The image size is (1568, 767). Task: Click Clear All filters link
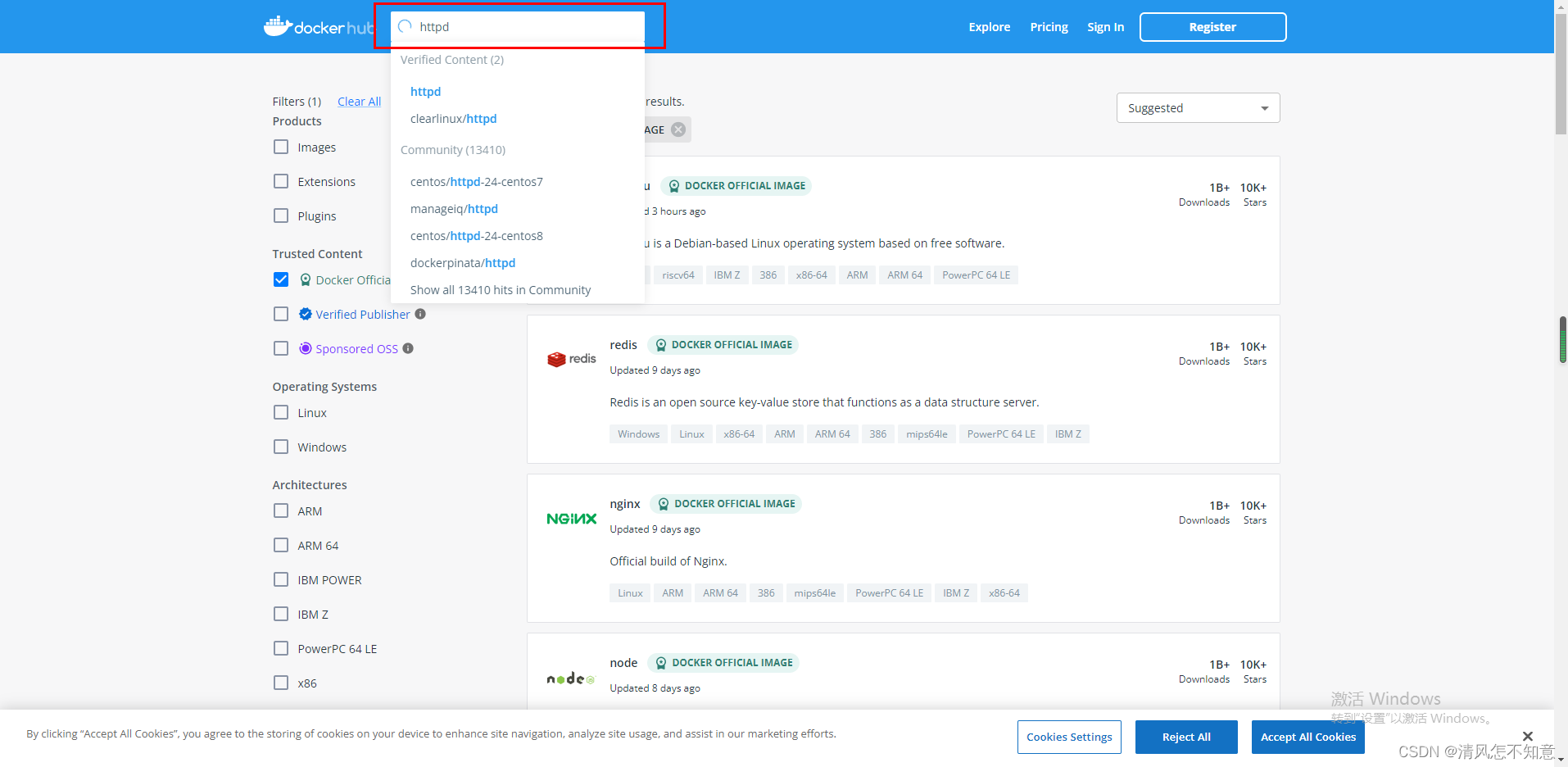coord(359,102)
